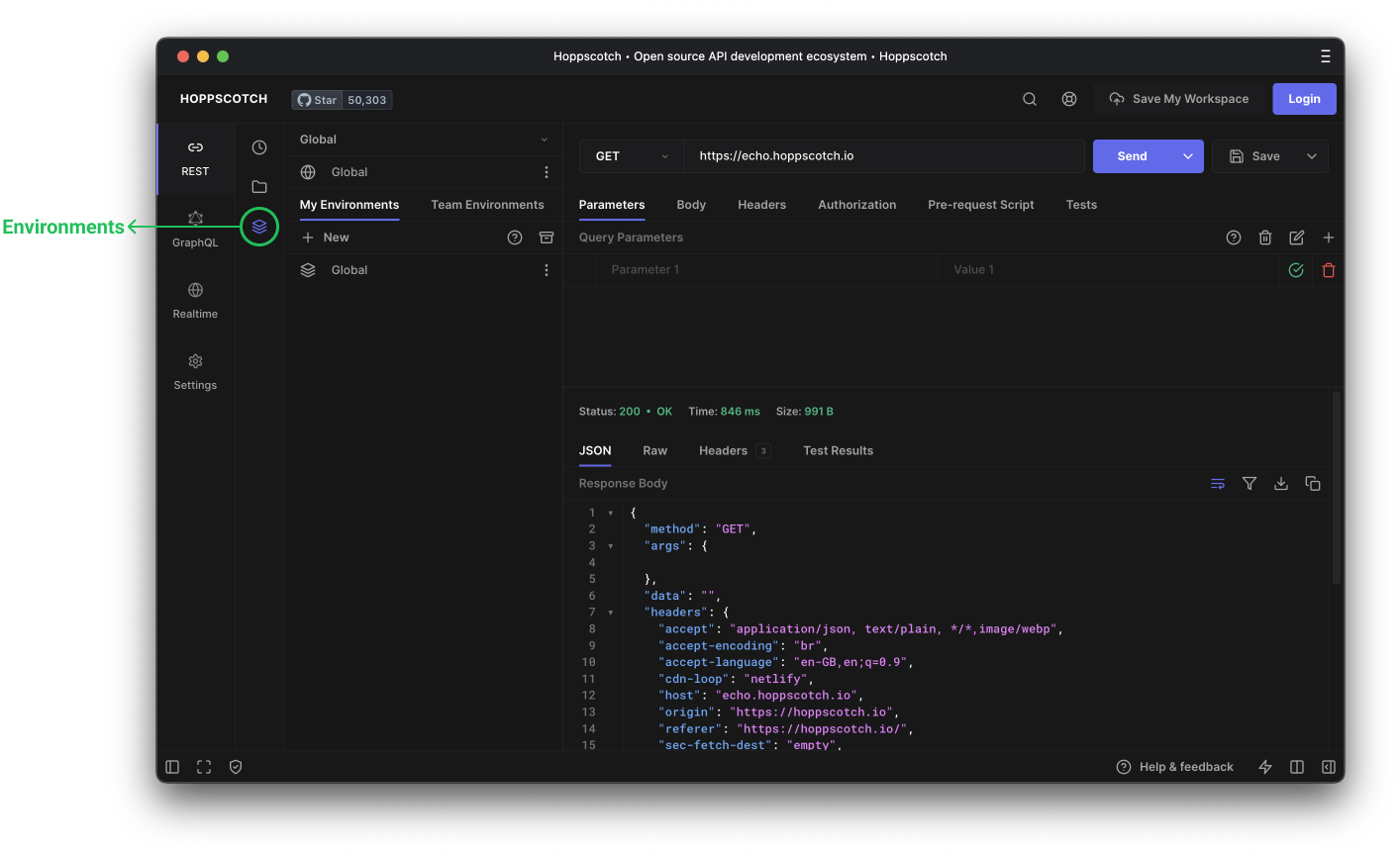Screen dimensions: 1400x856
Task: Expand the Global environment selector
Action: (x=423, y=140)
